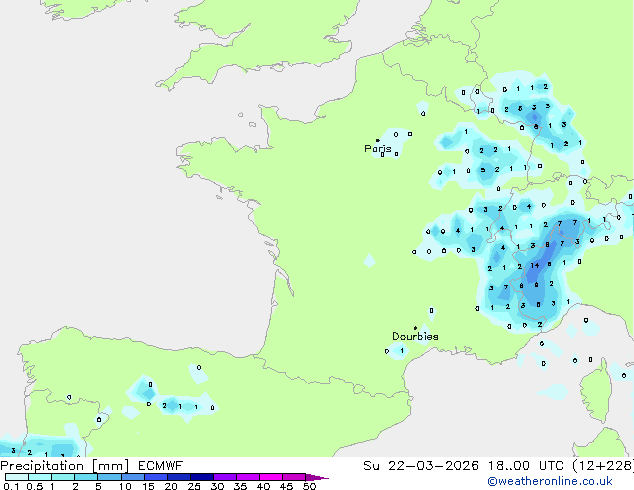Click the Dourbies location label
Screen dimensions: 634x490
click(415, 336)
